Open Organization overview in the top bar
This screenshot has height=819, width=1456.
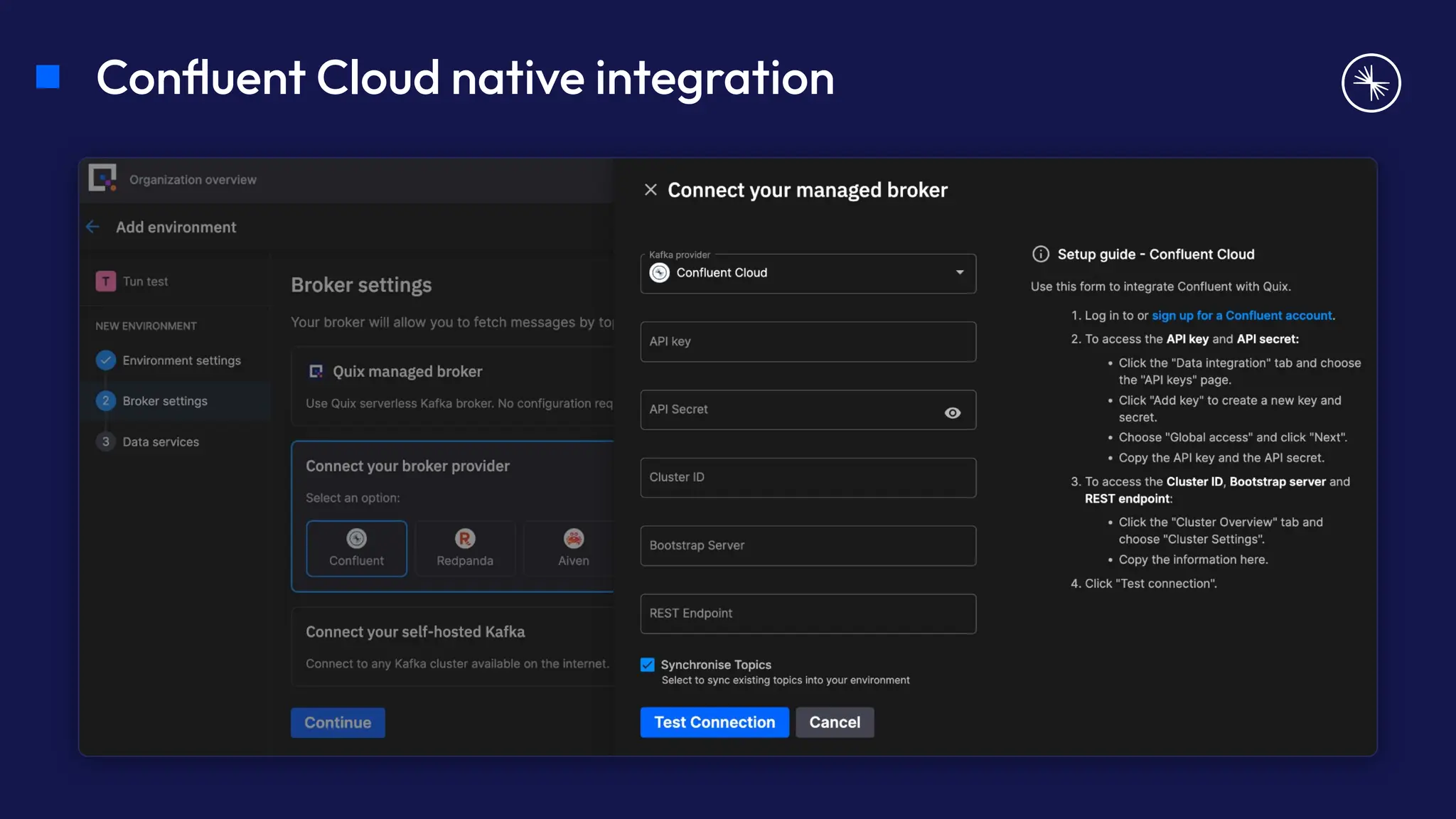(193, 180)
